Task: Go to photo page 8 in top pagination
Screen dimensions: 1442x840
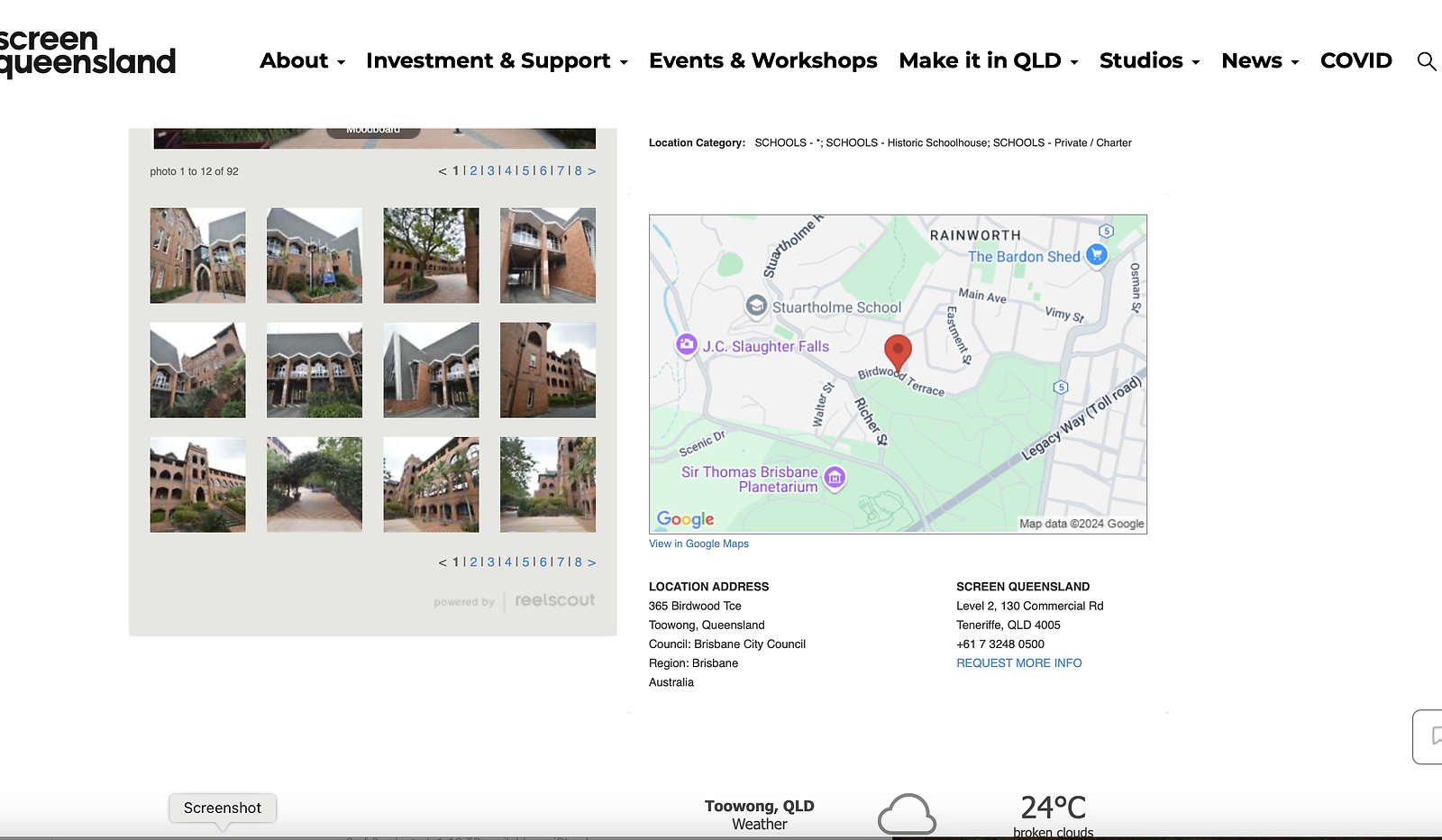Action: pyautogui.click(x=579, y=170)
